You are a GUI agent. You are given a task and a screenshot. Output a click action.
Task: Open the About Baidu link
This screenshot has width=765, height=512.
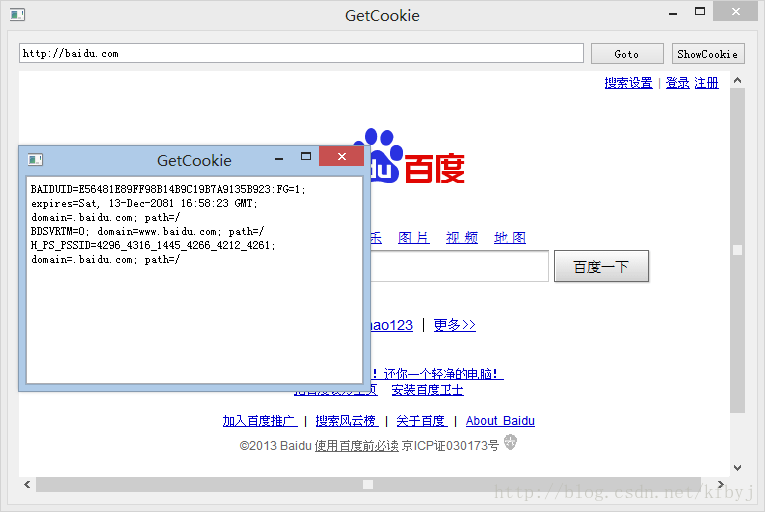[x=500, y=421]
